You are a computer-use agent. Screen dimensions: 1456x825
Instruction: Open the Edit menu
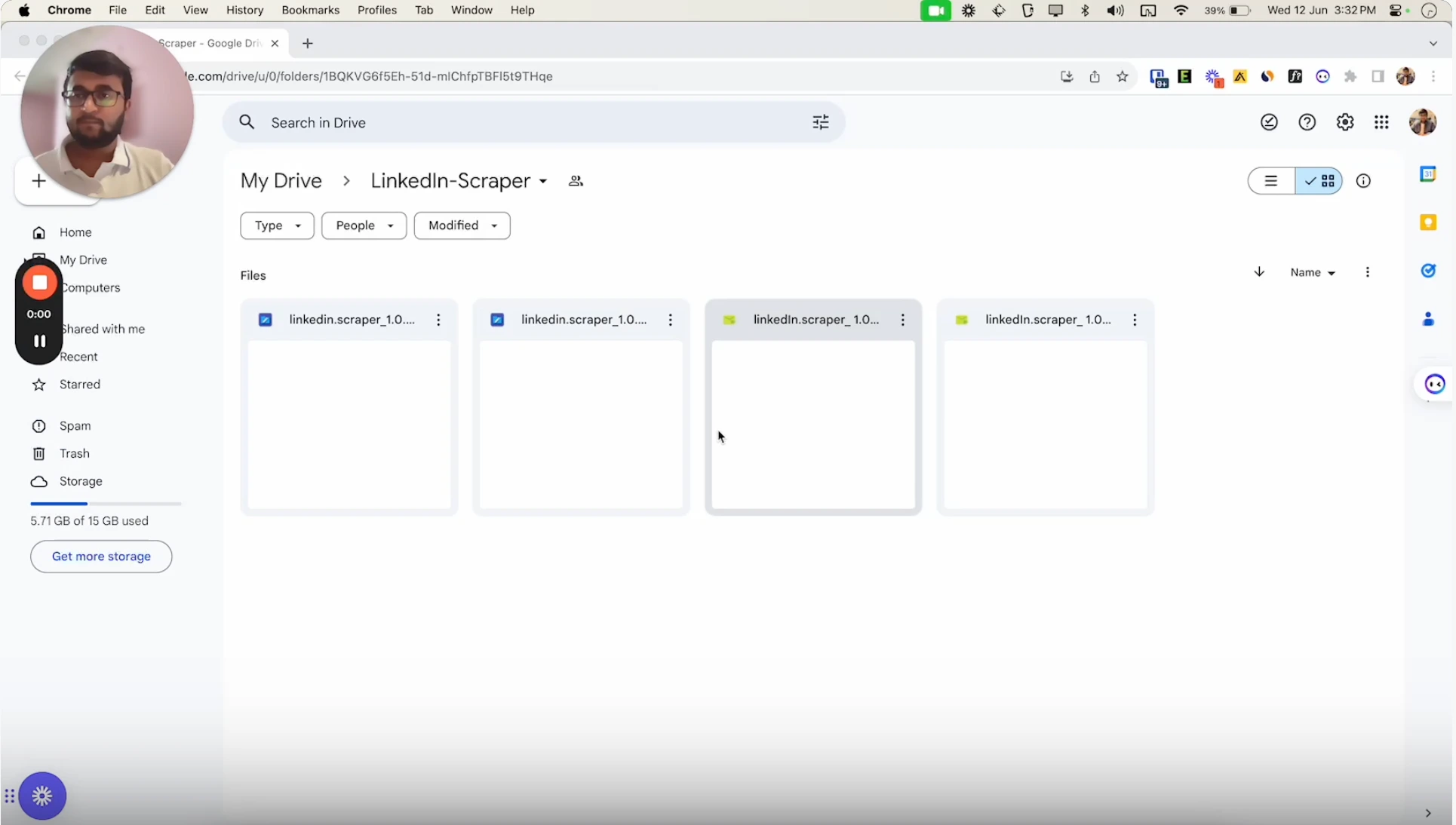(155, 10)
